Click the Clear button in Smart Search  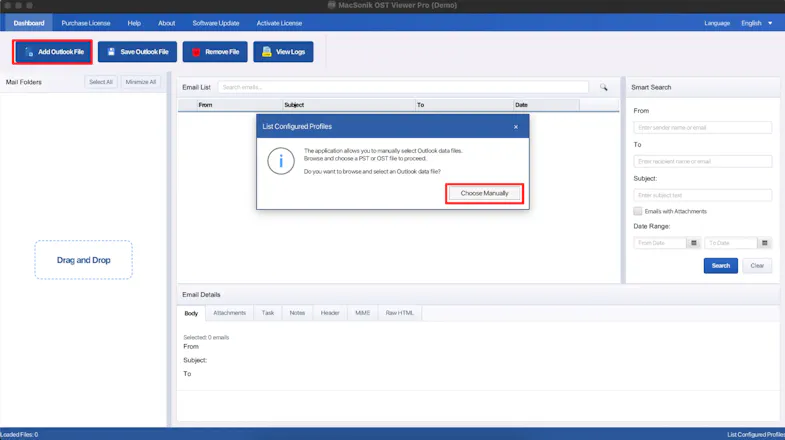(757, 266)
